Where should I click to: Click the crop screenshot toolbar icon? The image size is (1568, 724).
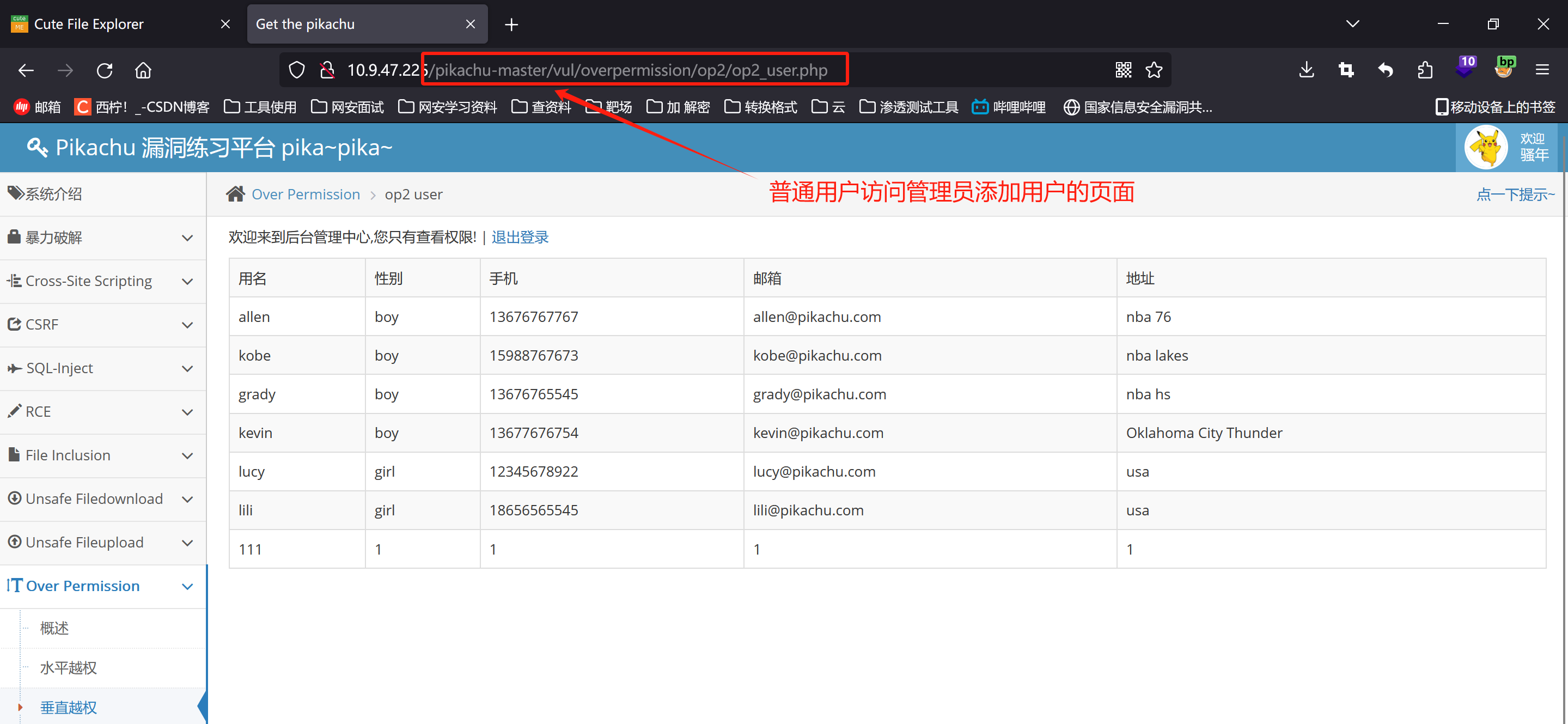tap(1346, 70)
